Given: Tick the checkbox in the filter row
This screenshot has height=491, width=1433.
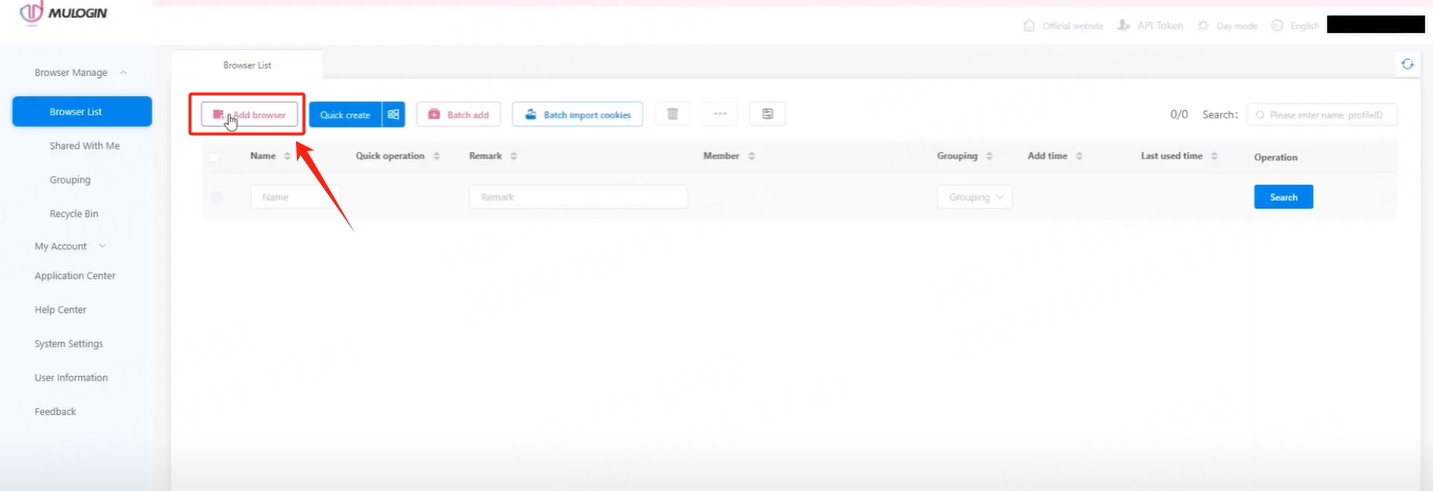Looking at the screenshot, I should (217, 198).
